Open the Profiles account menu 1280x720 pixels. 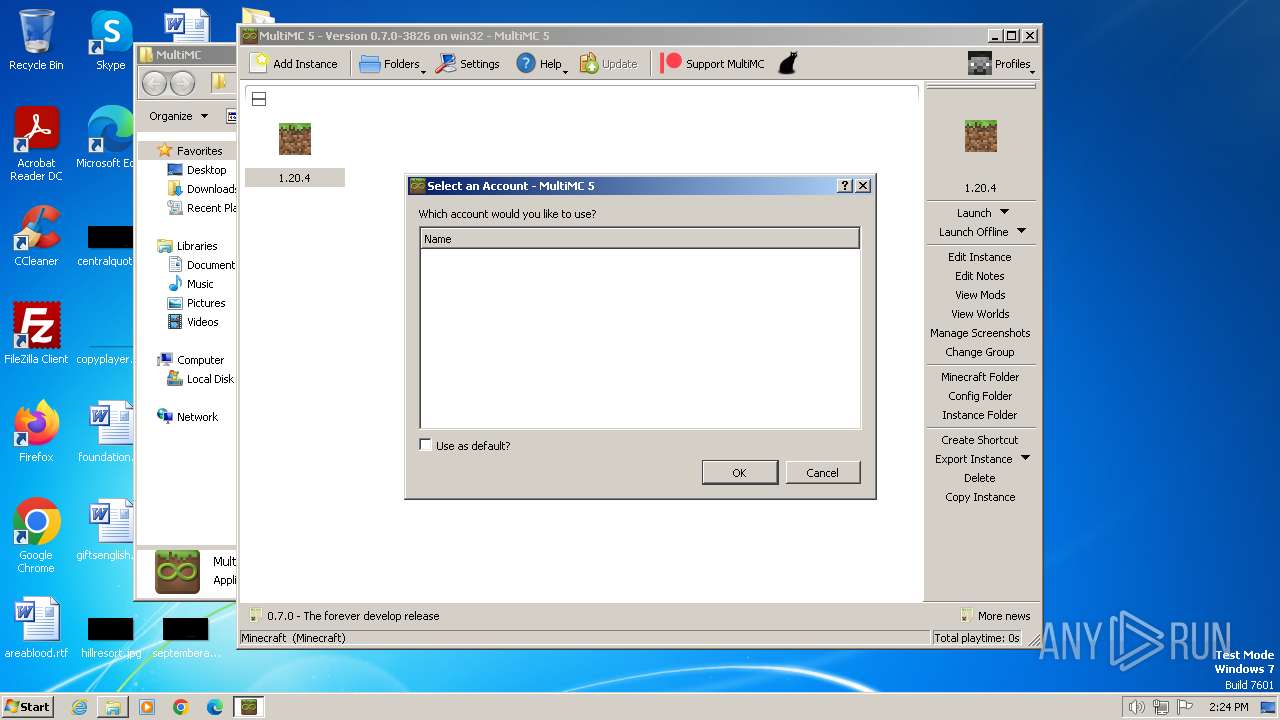1001,64
